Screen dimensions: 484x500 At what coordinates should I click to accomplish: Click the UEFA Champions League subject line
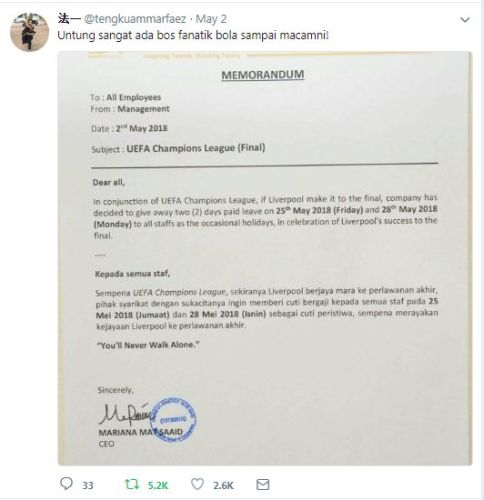coord(178,148)
